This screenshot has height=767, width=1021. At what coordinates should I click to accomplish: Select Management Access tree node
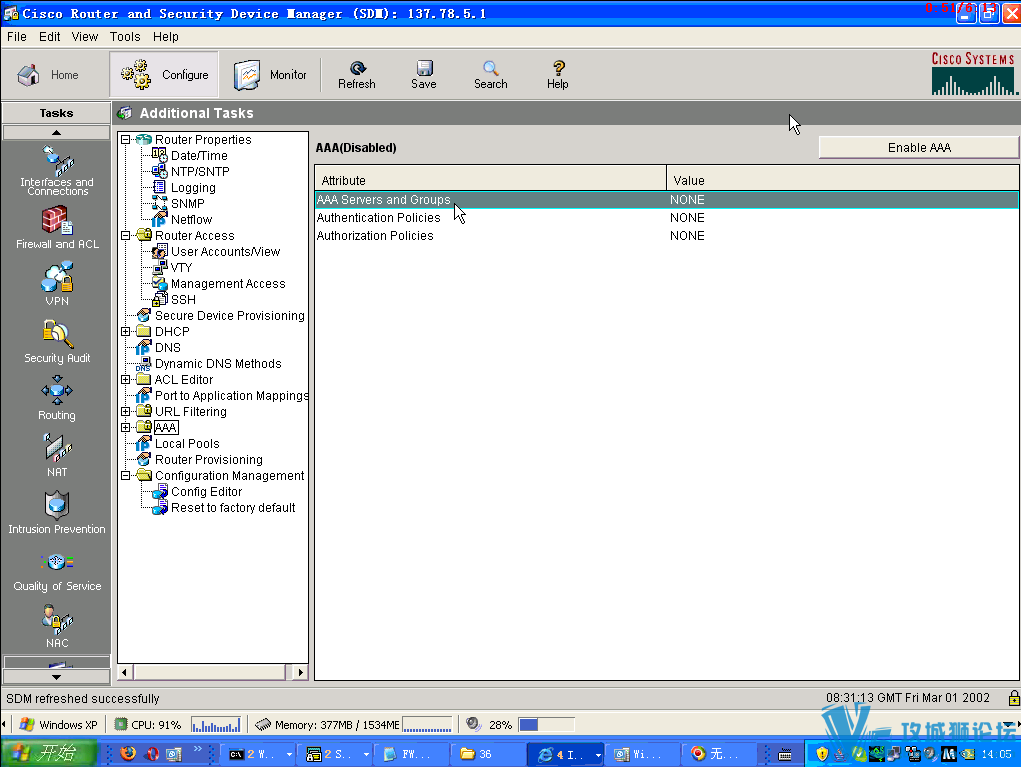click(x=228, y=284)
